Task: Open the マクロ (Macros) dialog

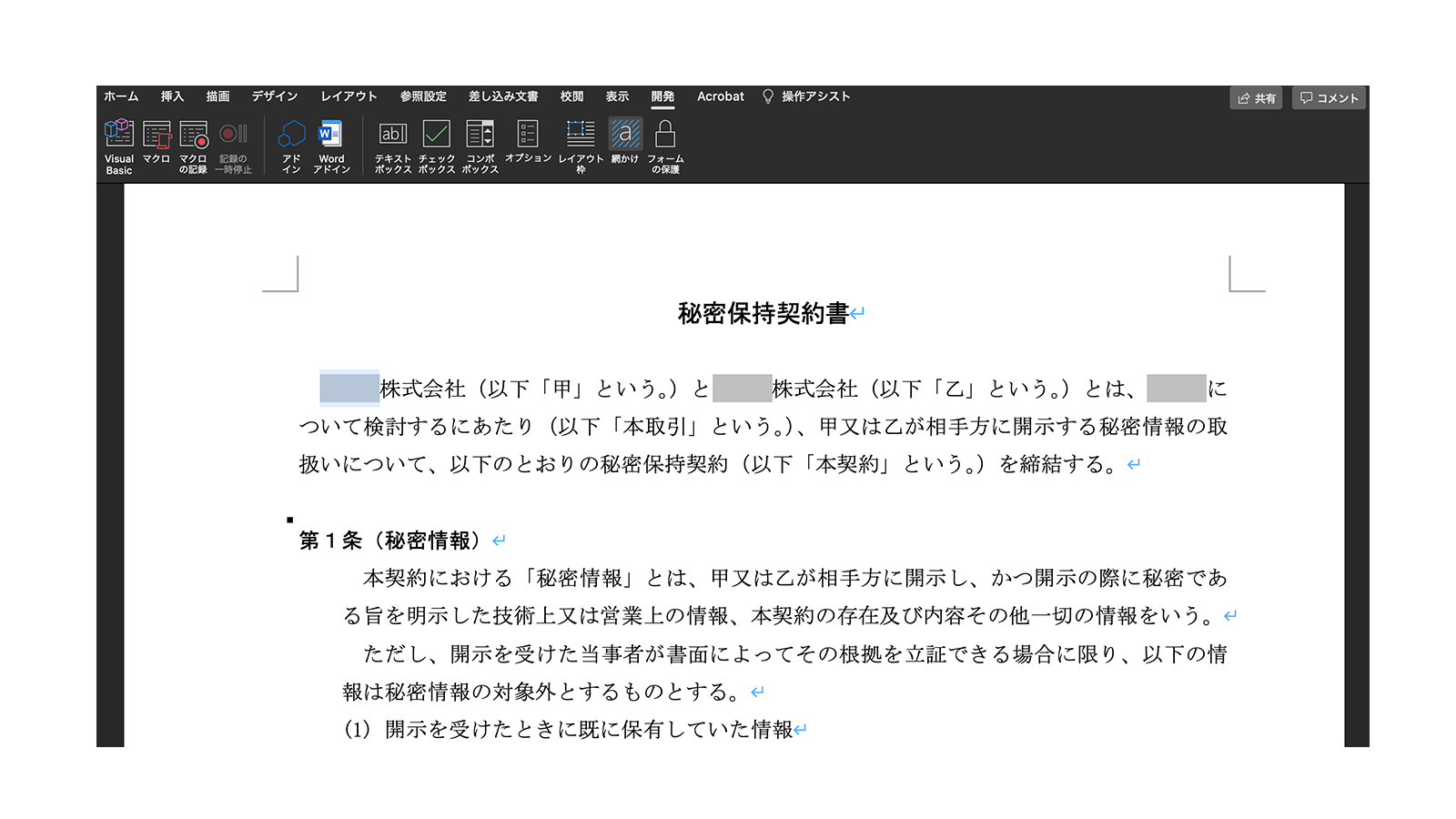Action: pos(157,142)
